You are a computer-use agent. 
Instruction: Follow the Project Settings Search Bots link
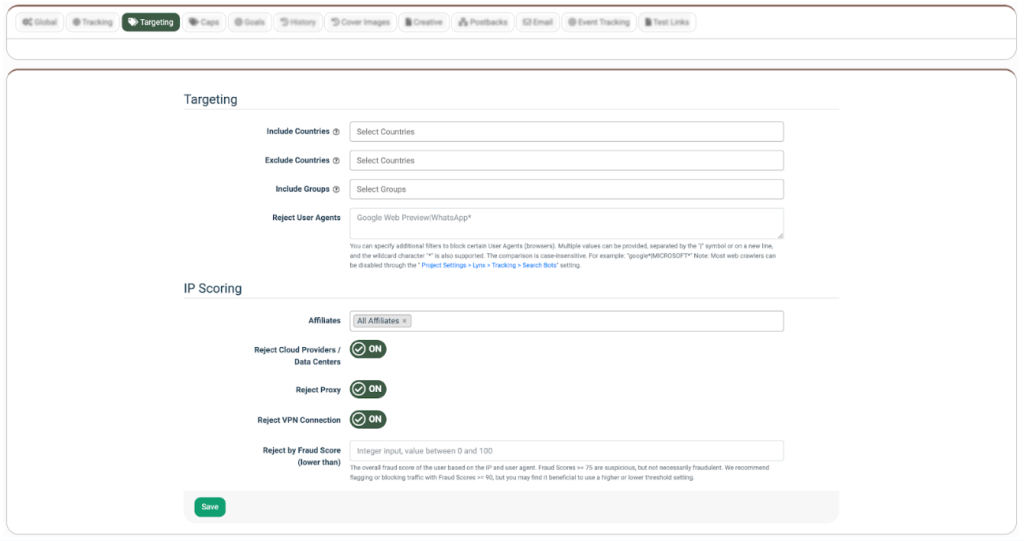tap(489, 266)
